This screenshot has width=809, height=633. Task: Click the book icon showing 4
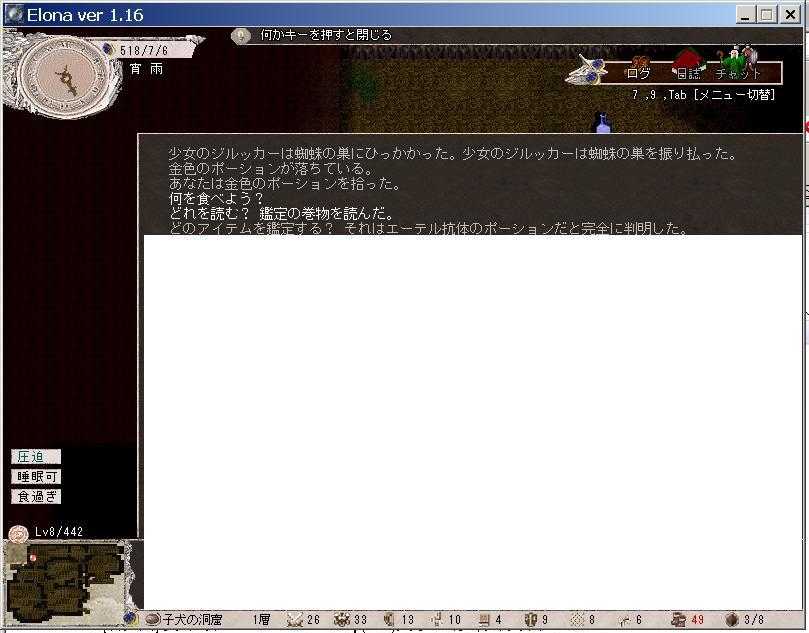coord(484,619)
